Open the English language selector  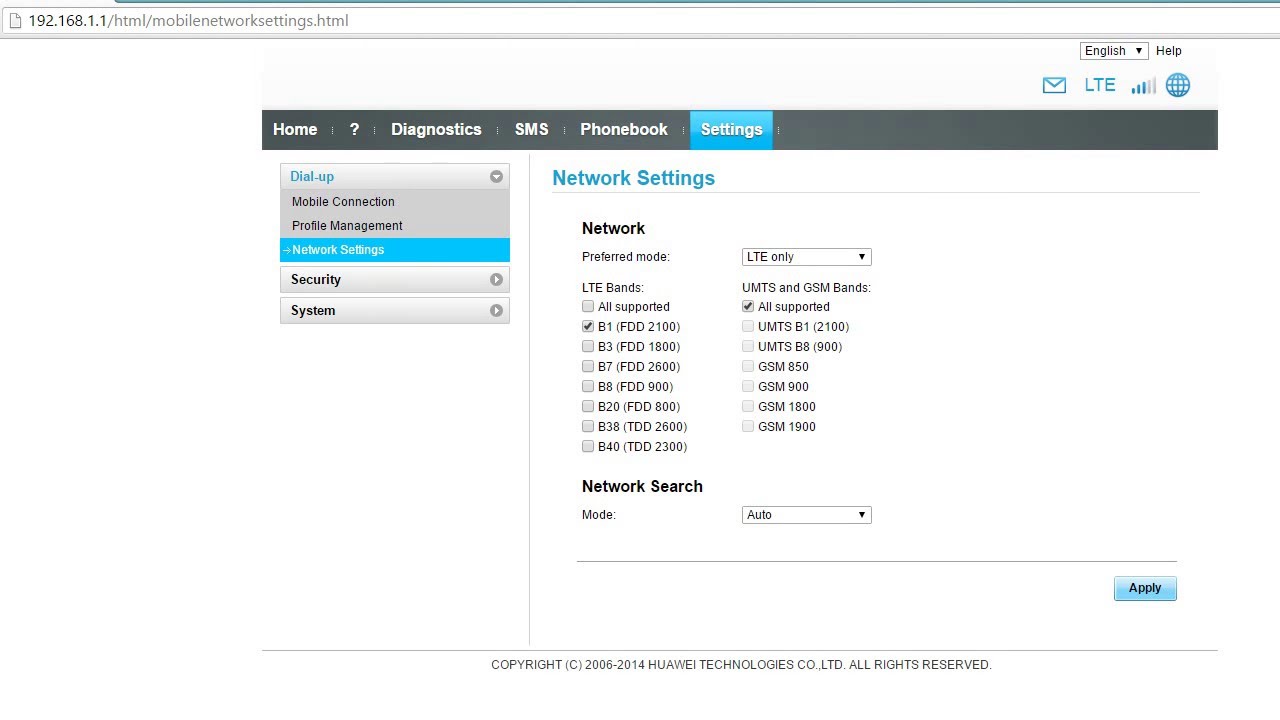click(1114, 51)
